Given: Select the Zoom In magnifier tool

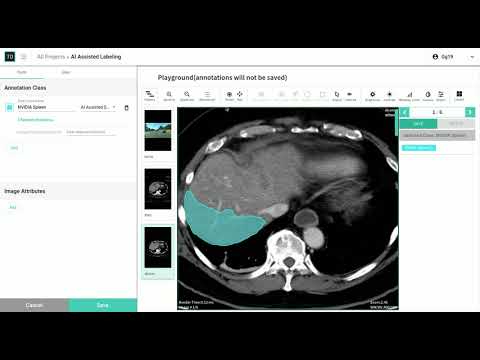Looking at the screenshot, I should coord(169,95).
